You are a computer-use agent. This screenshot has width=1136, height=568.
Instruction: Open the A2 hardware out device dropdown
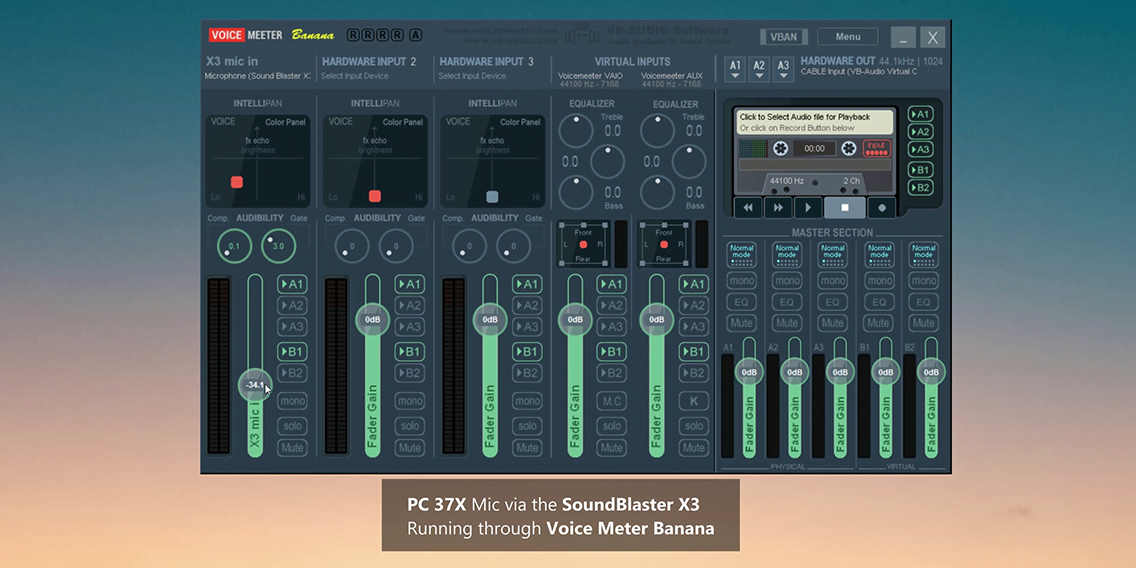tap(759, 69)
